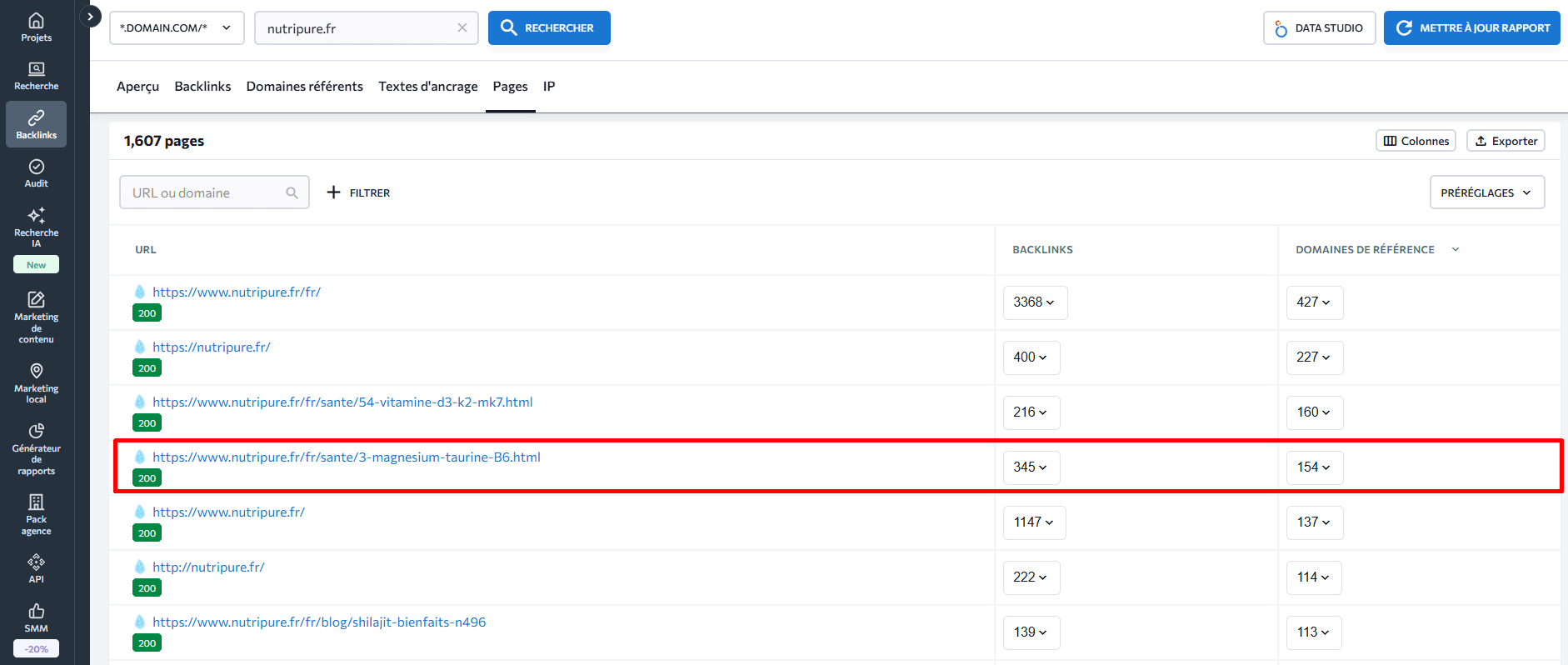Click the BACKLINKS column header
The width and height of the screenshot is (1568, 665).
(1042, 249)
